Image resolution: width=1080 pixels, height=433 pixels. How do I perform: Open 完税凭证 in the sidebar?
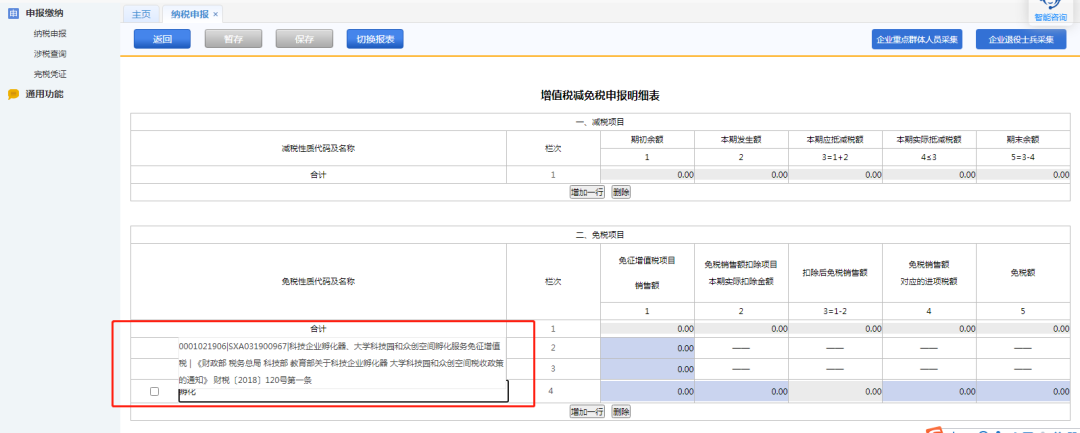[x=50, y=74]
